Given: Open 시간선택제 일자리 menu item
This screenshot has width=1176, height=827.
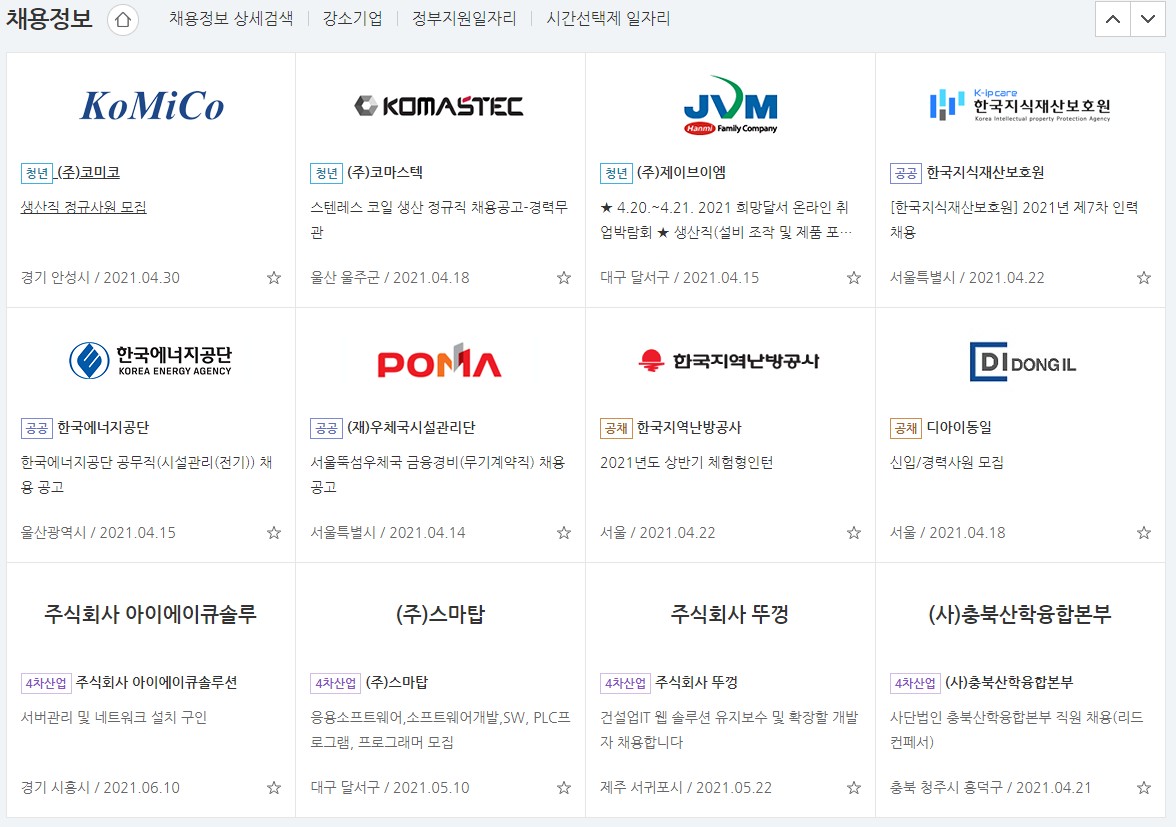Looking at the screenshot, I should click(608, 19).
